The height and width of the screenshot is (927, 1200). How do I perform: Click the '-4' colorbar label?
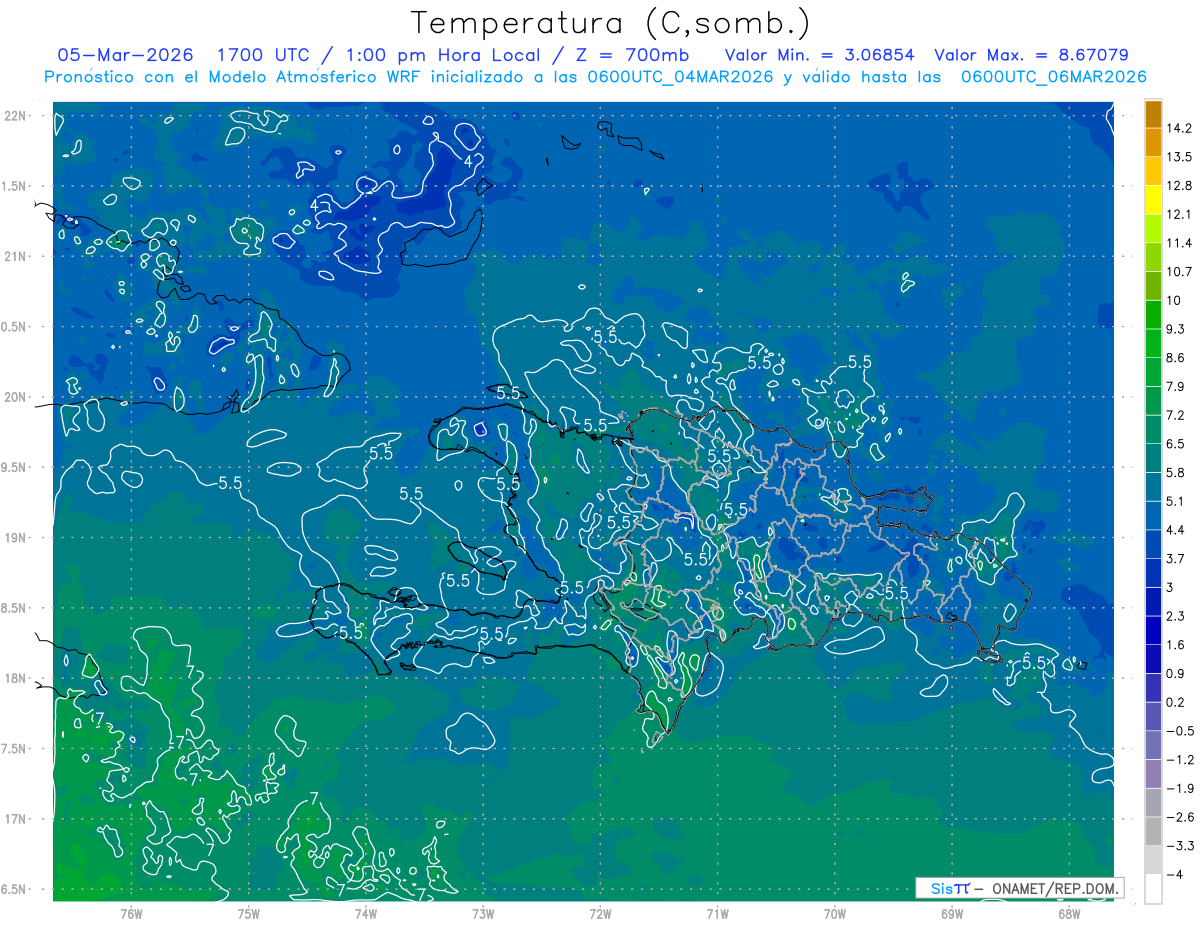pos(1173,874)
